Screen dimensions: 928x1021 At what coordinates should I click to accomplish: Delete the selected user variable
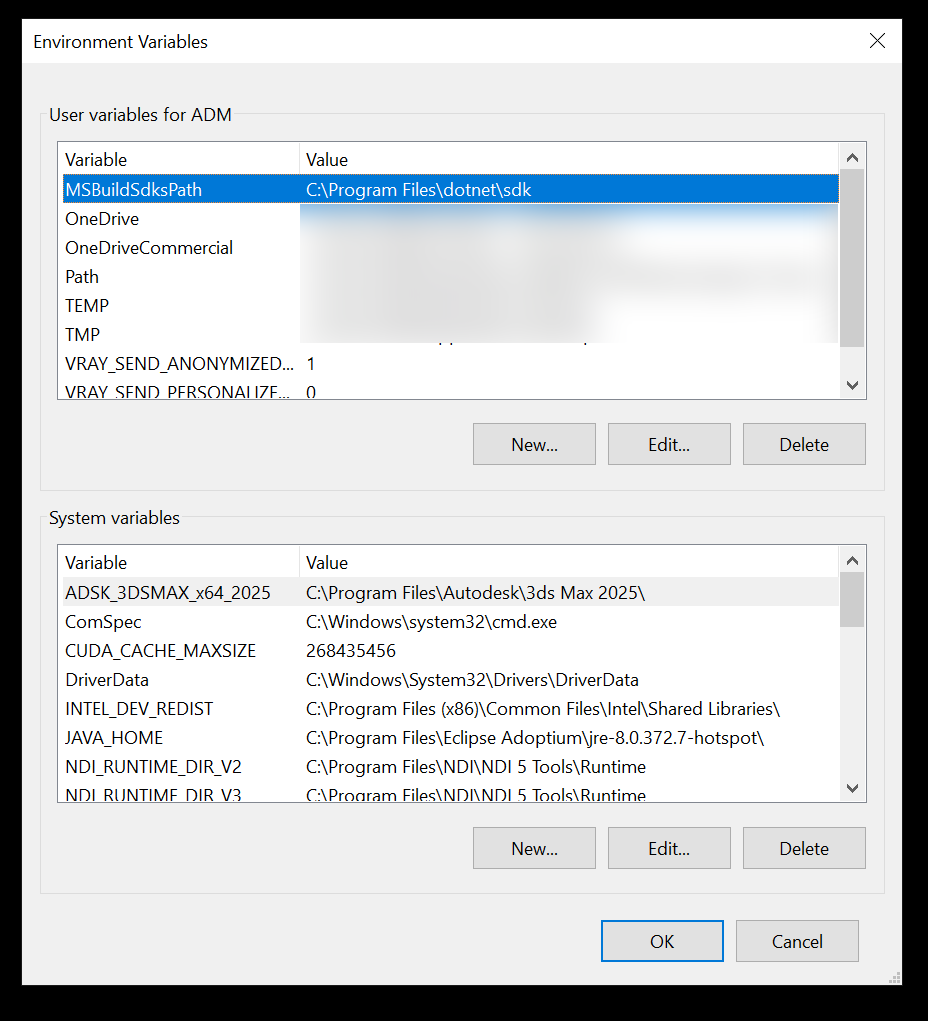click(803, 444)
